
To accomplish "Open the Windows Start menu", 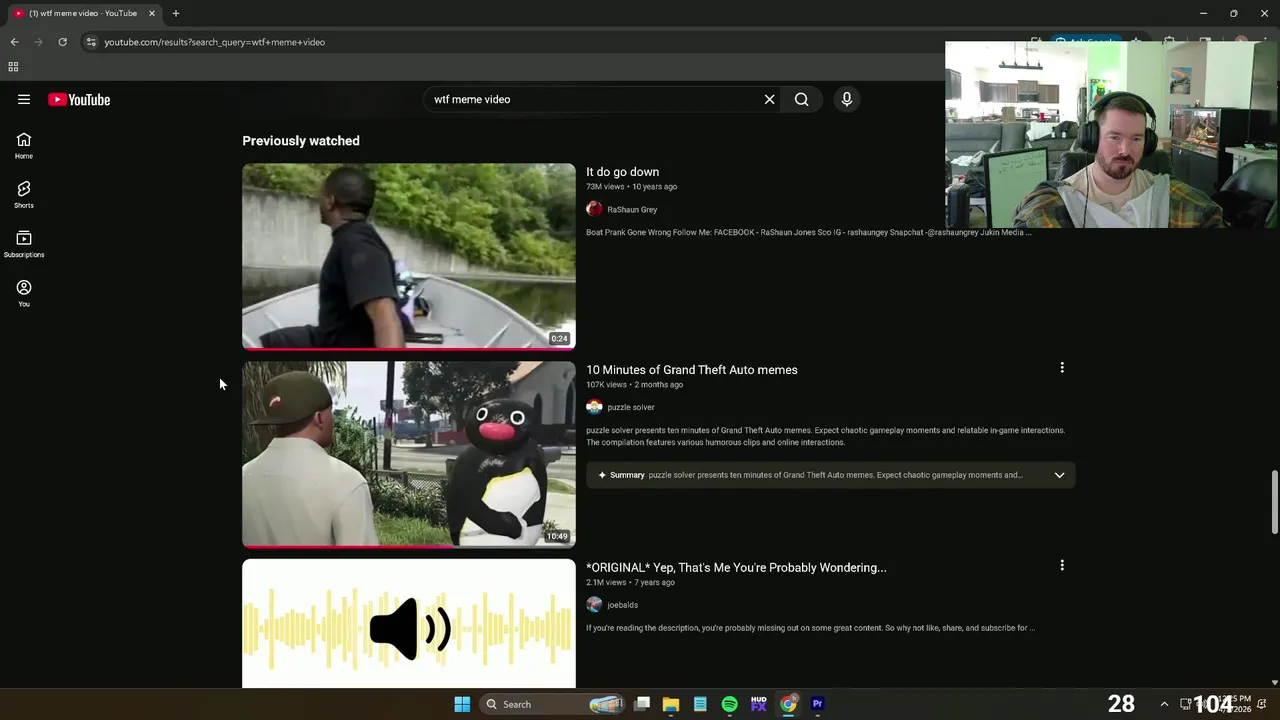I will [462, 704].
